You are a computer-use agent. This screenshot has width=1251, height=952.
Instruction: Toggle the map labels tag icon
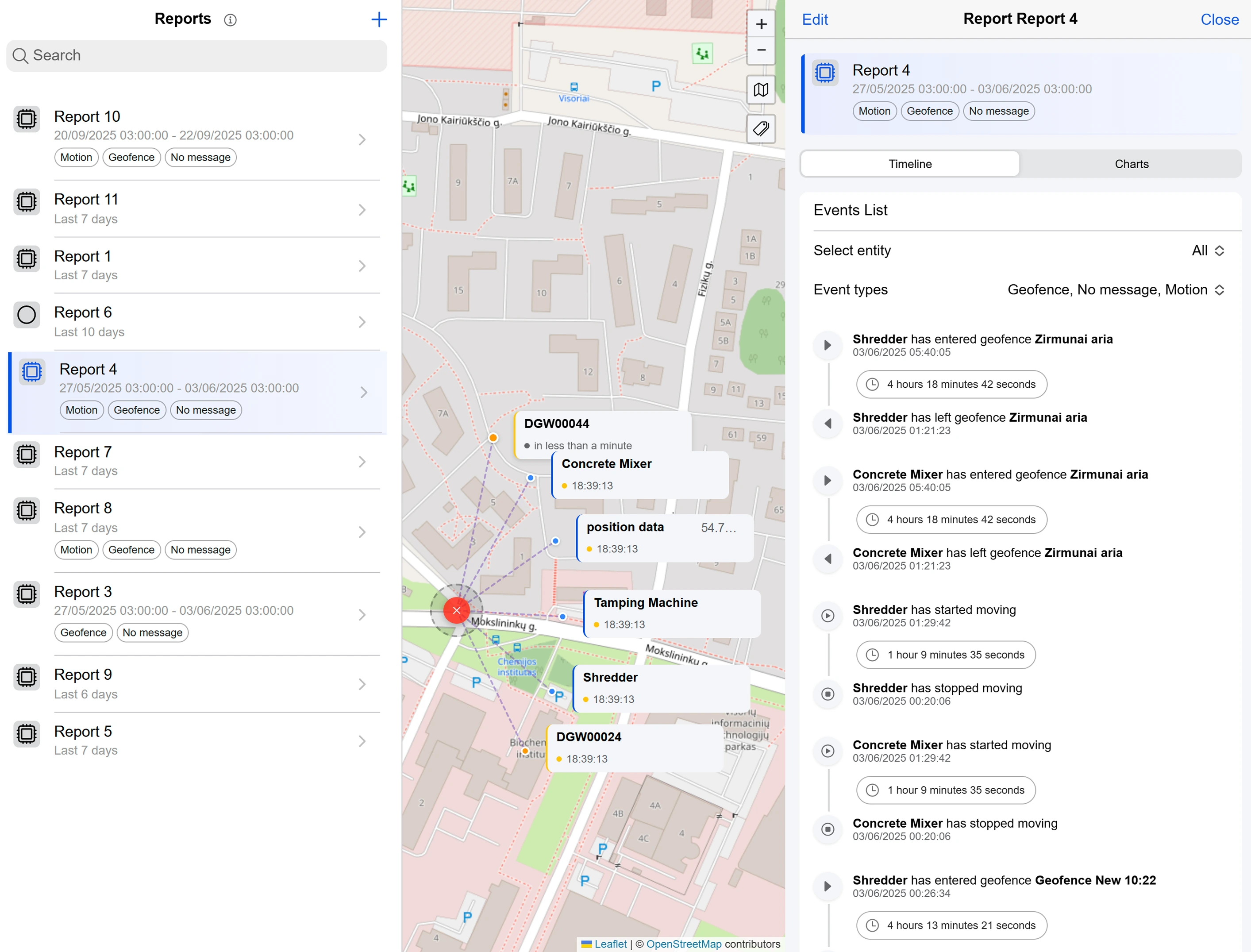pyautogui.click(x=761, y=129)
